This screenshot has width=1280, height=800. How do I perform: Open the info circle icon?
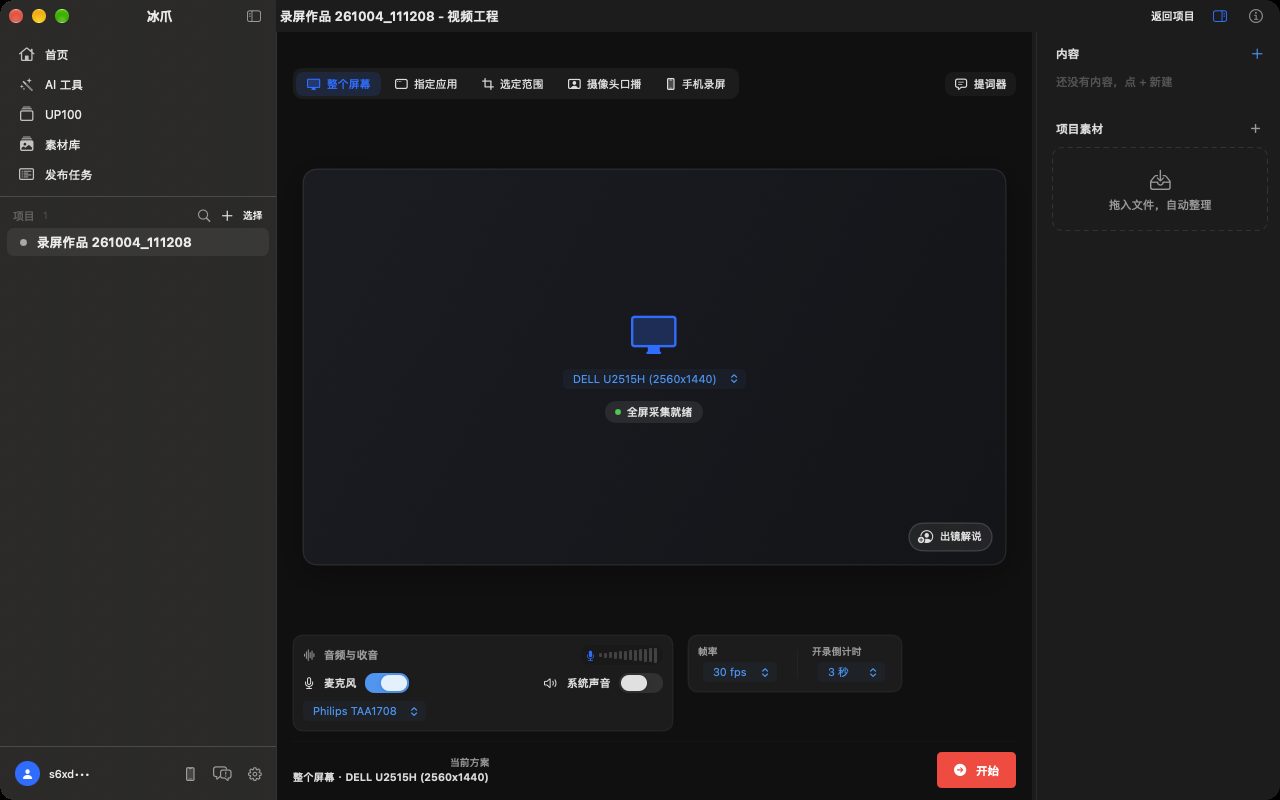[x=1256, y=16]
